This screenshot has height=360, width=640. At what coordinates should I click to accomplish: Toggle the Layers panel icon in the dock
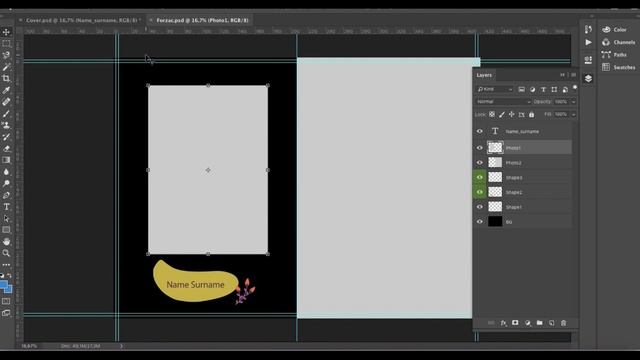tap(588, 78)
